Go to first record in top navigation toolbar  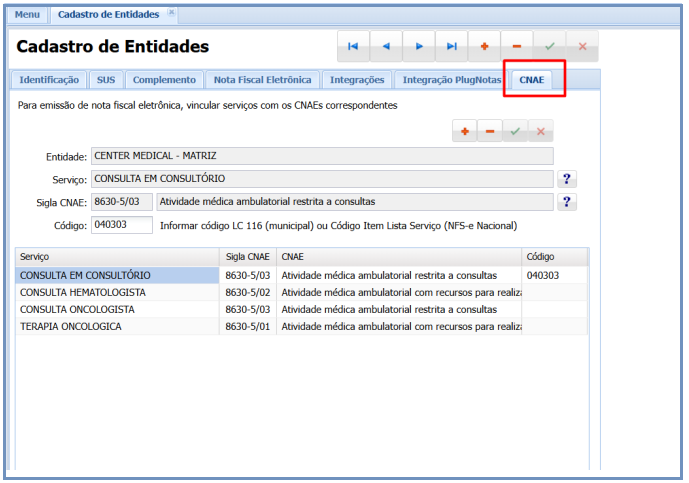[353, 46]
